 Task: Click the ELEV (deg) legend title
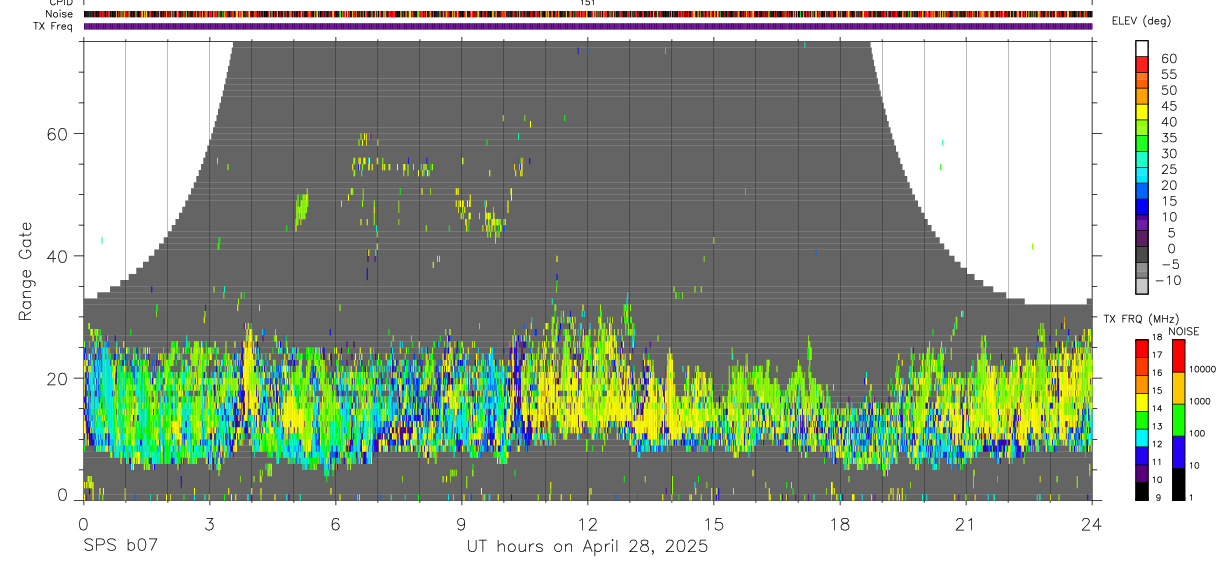click(1141, 21)
